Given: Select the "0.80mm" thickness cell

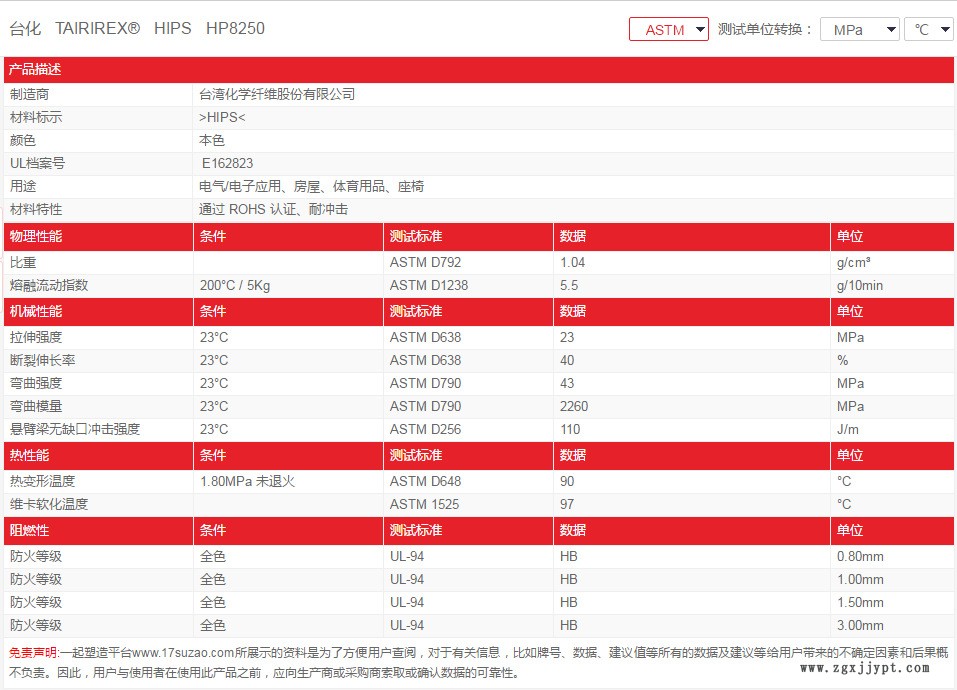Looking at the screenshot, I should tap(860, 556).
